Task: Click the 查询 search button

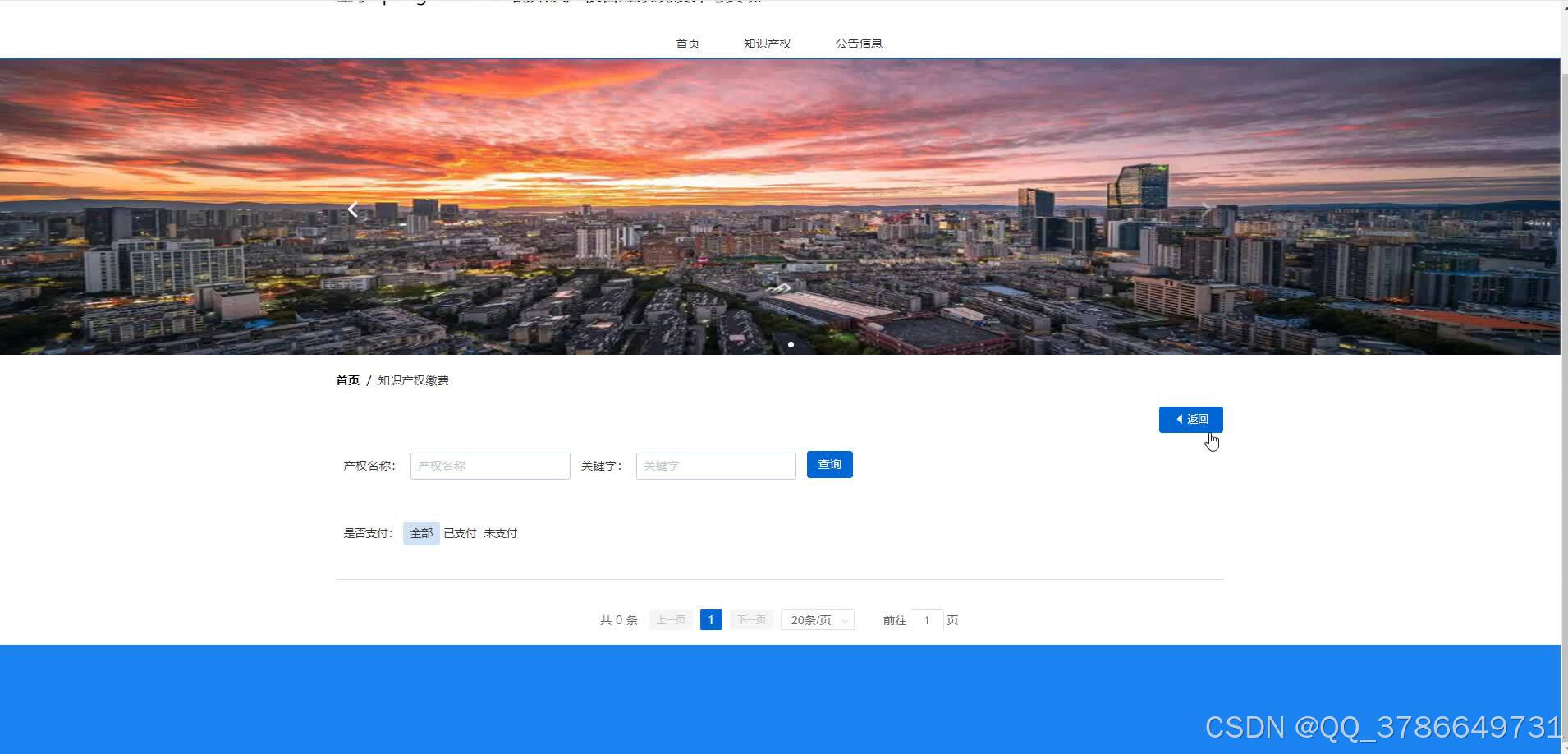Action: 829,464
